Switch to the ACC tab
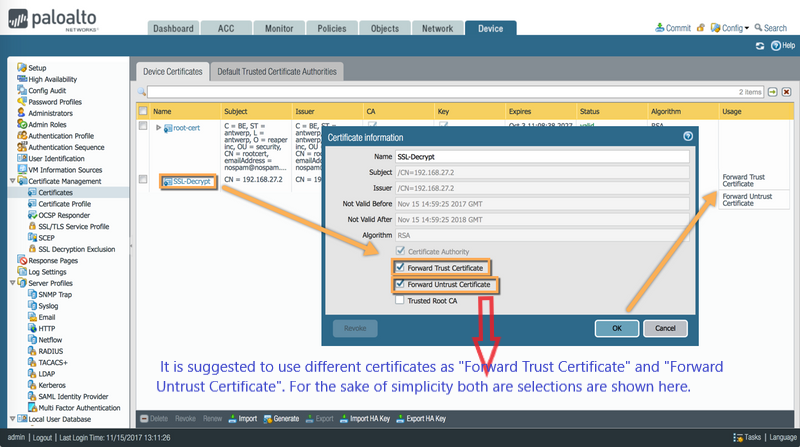Image resolution: width=800 pixels, height=447 pixels. click(x=226, y=29)
